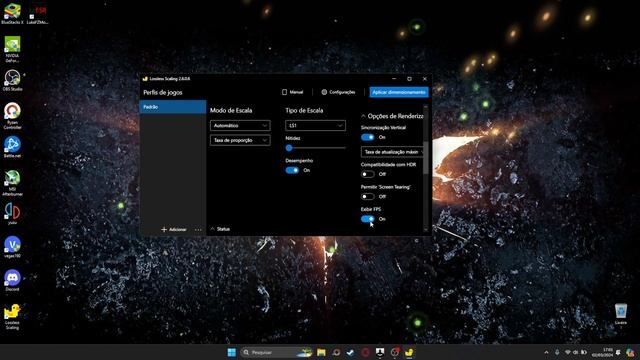Open Windows Start menu
The height and width of the screenshot is (360, 640).
coord(231,352)
